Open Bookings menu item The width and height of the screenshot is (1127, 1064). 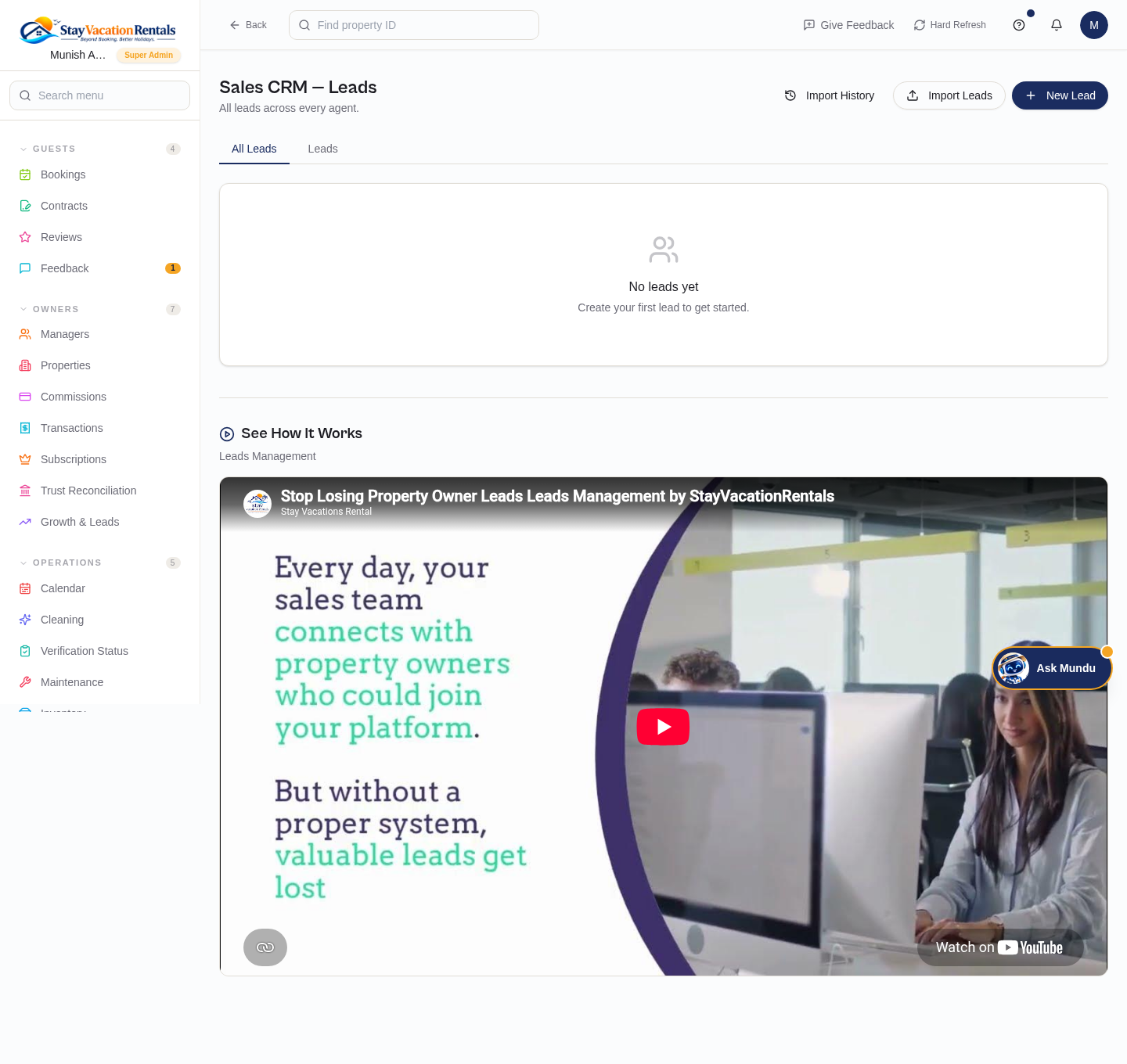click(99, 174)
